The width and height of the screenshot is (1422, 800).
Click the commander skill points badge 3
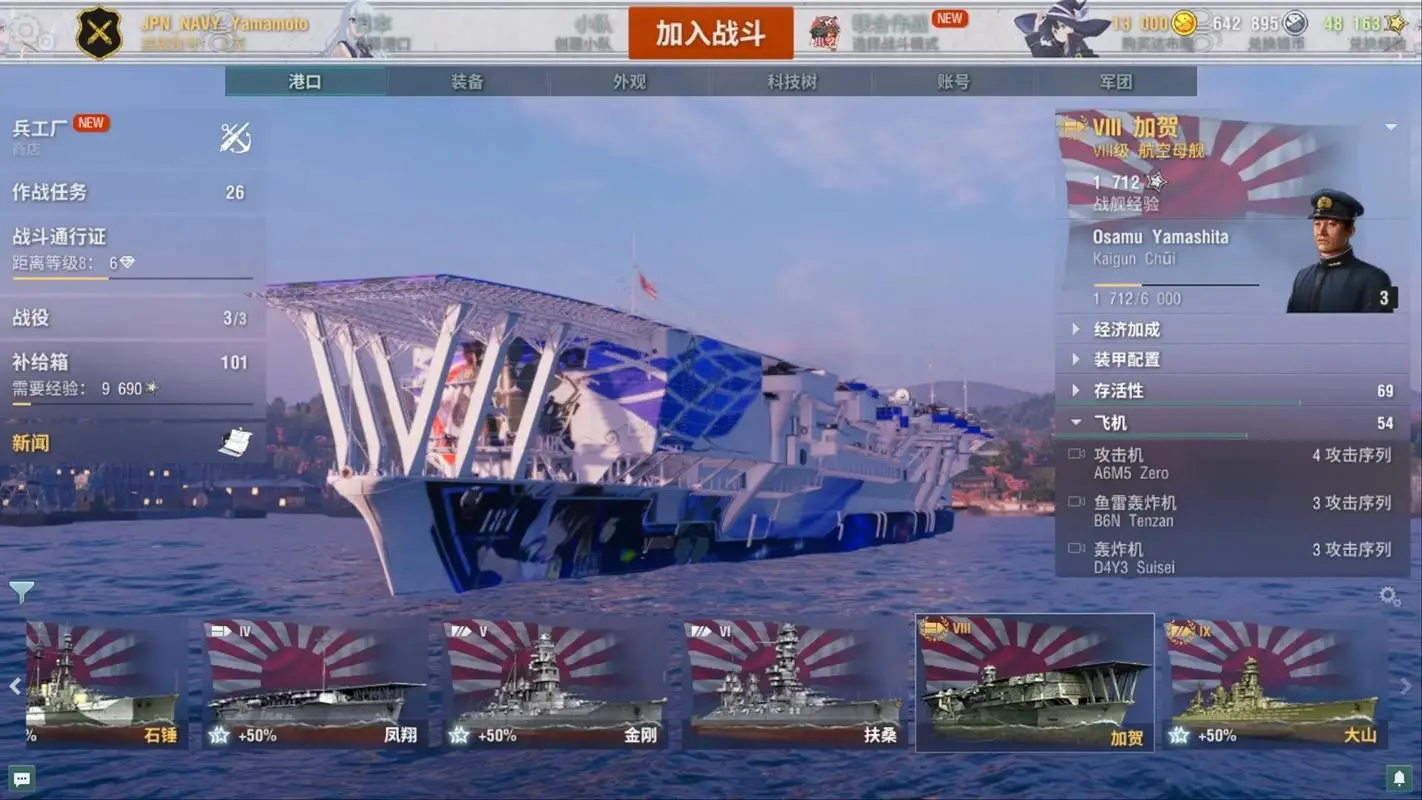1384,298
